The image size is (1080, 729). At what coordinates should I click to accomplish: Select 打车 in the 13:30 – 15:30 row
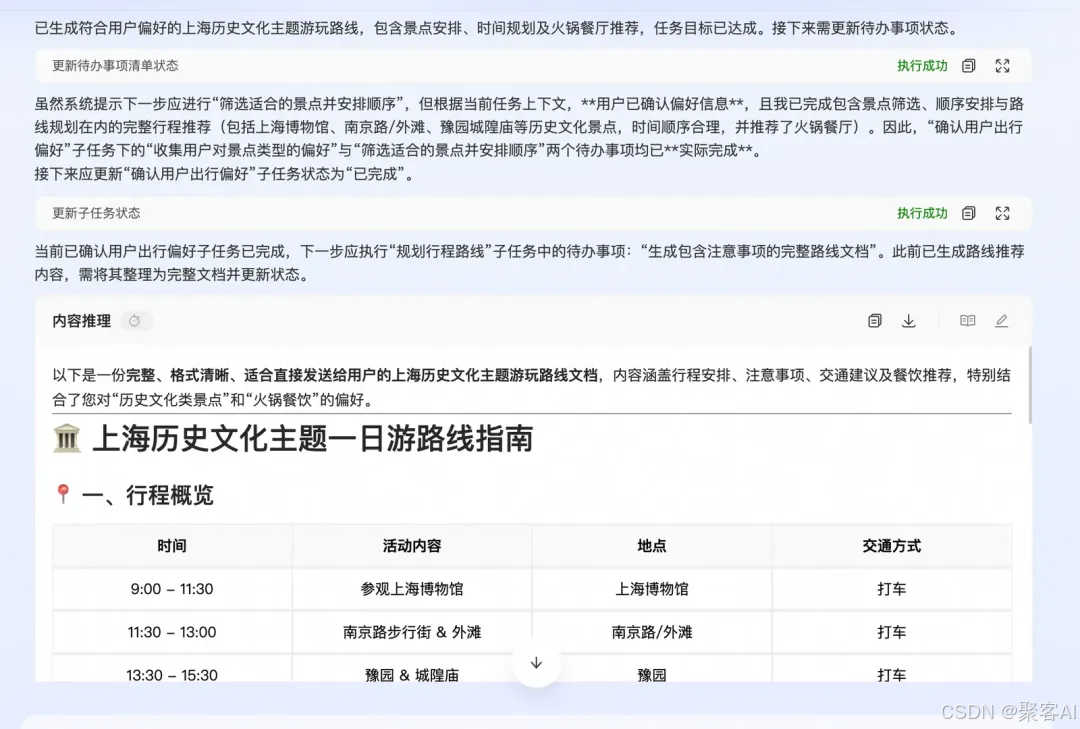[891, 674]
